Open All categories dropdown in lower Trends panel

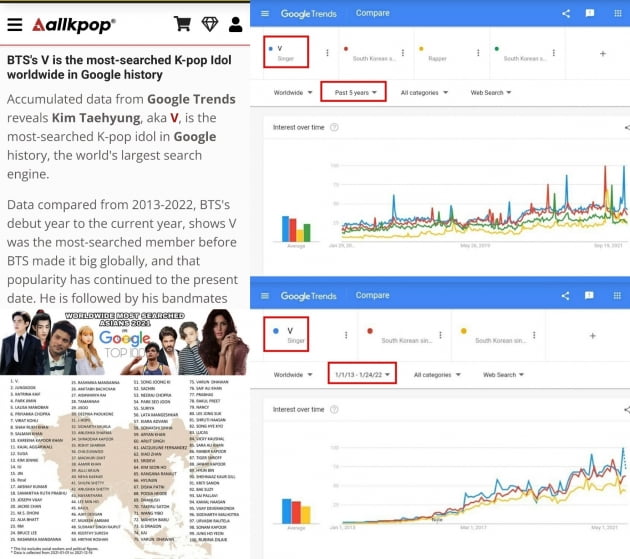437,375
